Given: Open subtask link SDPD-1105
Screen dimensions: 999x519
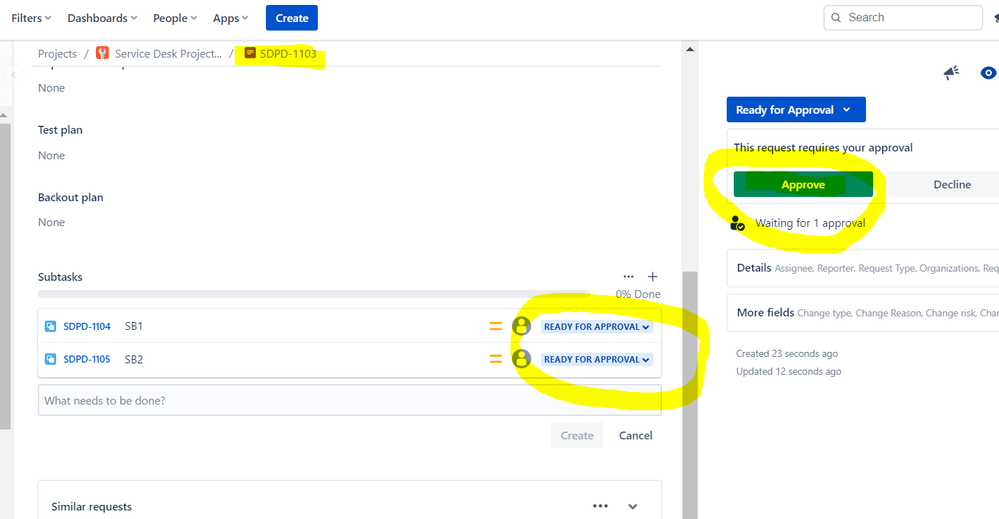Looking at the screenshot, I should point(87,359).
